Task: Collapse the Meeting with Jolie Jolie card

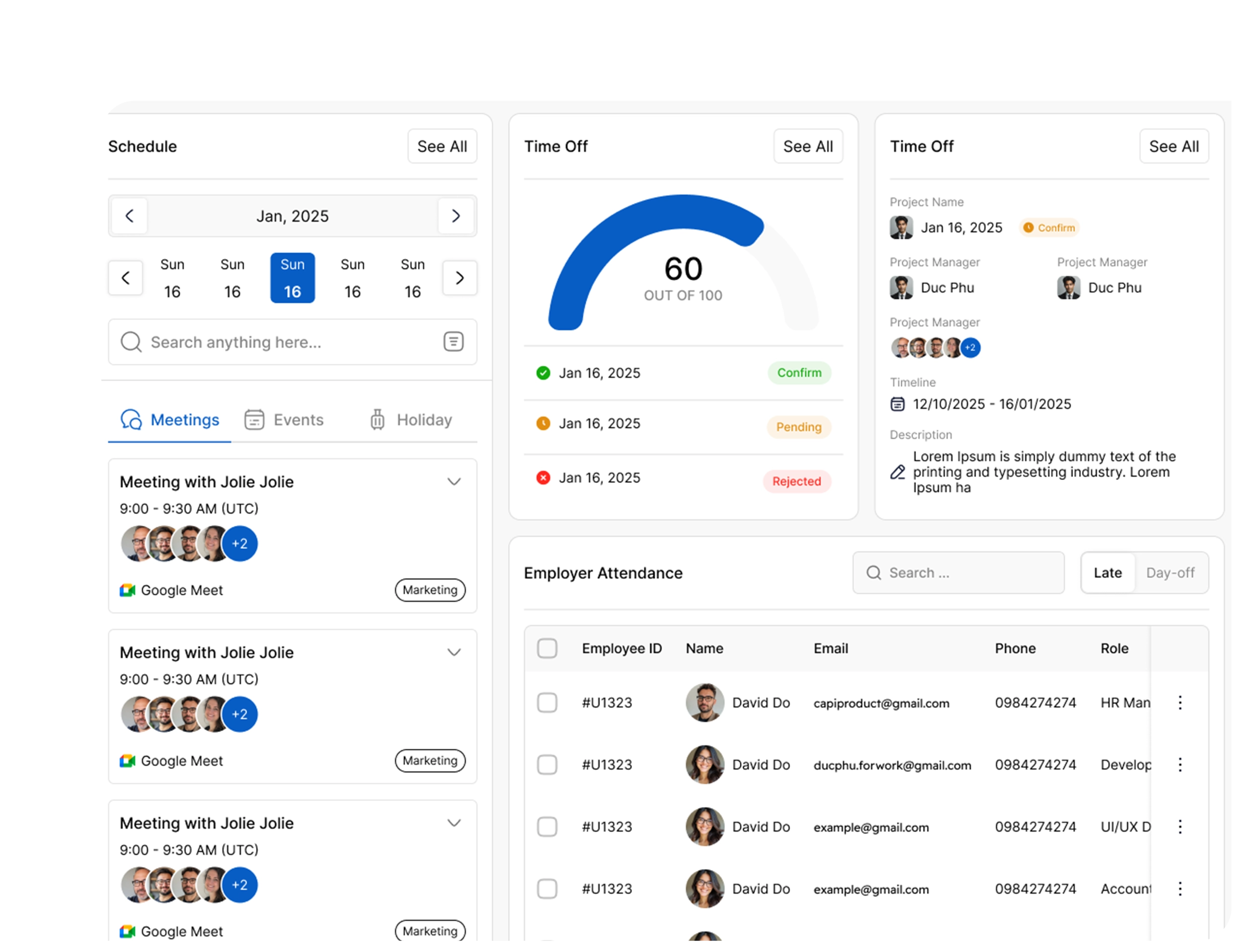Action: [454, 482]
